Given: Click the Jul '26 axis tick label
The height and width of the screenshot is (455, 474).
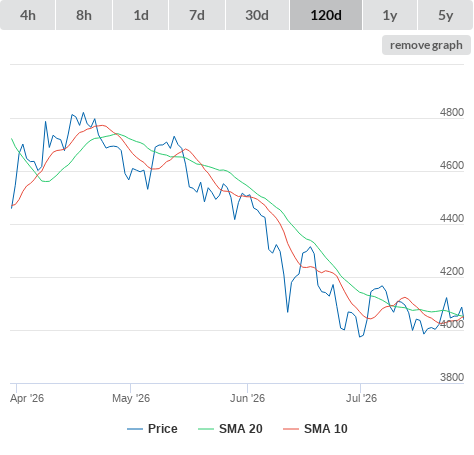Looking at the screenshot, I should (x=361, y=398).
